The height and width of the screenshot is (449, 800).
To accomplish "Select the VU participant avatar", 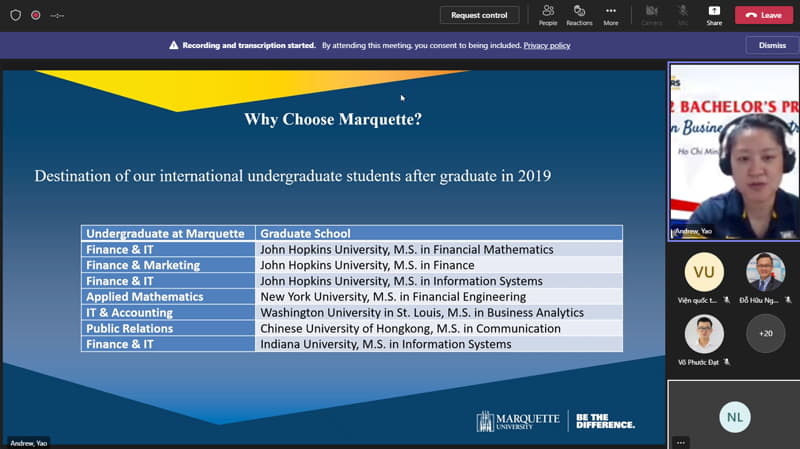I will pos(703,272).
